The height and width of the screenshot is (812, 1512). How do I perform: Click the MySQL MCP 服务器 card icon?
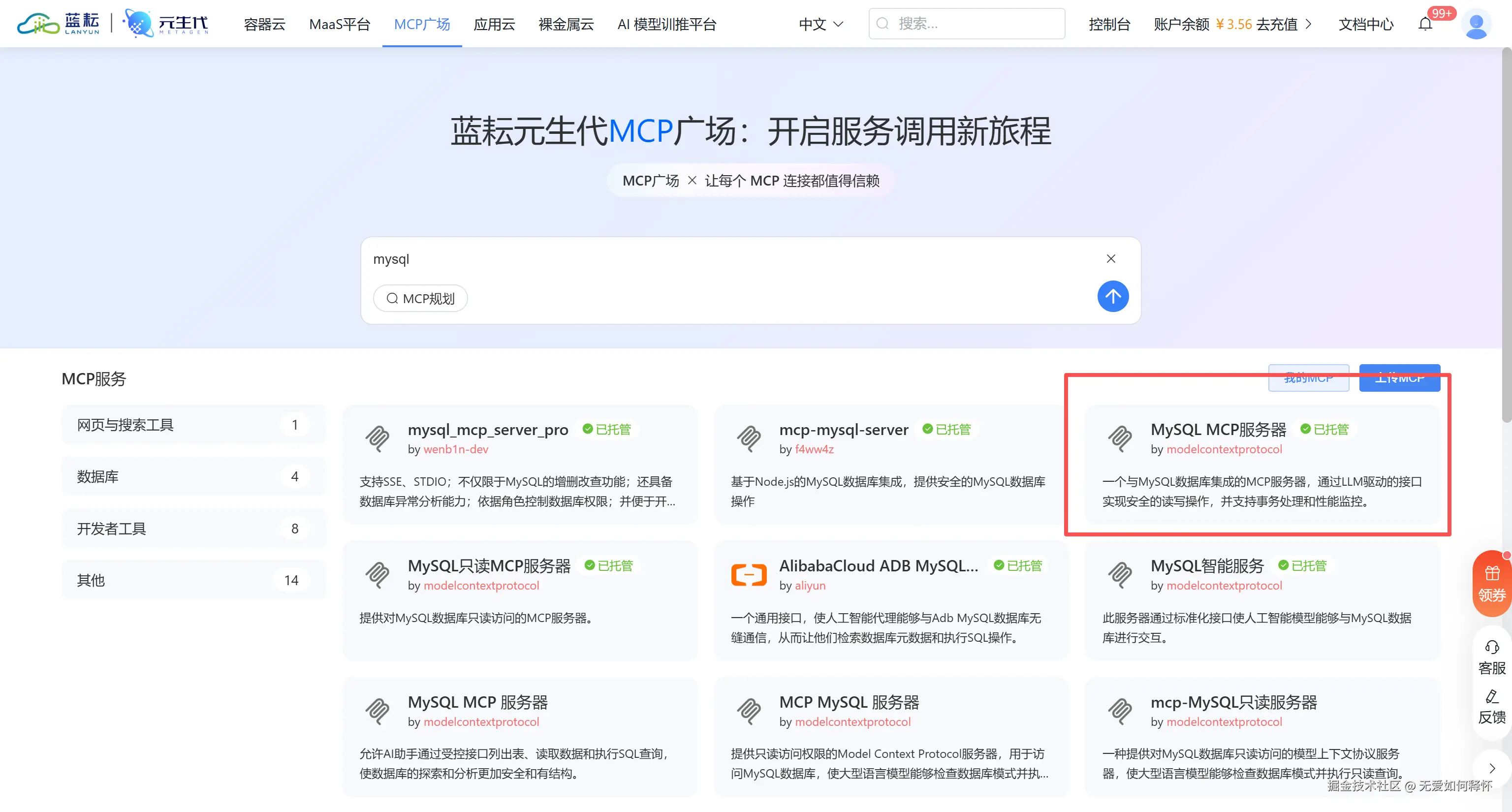point(378,711)
